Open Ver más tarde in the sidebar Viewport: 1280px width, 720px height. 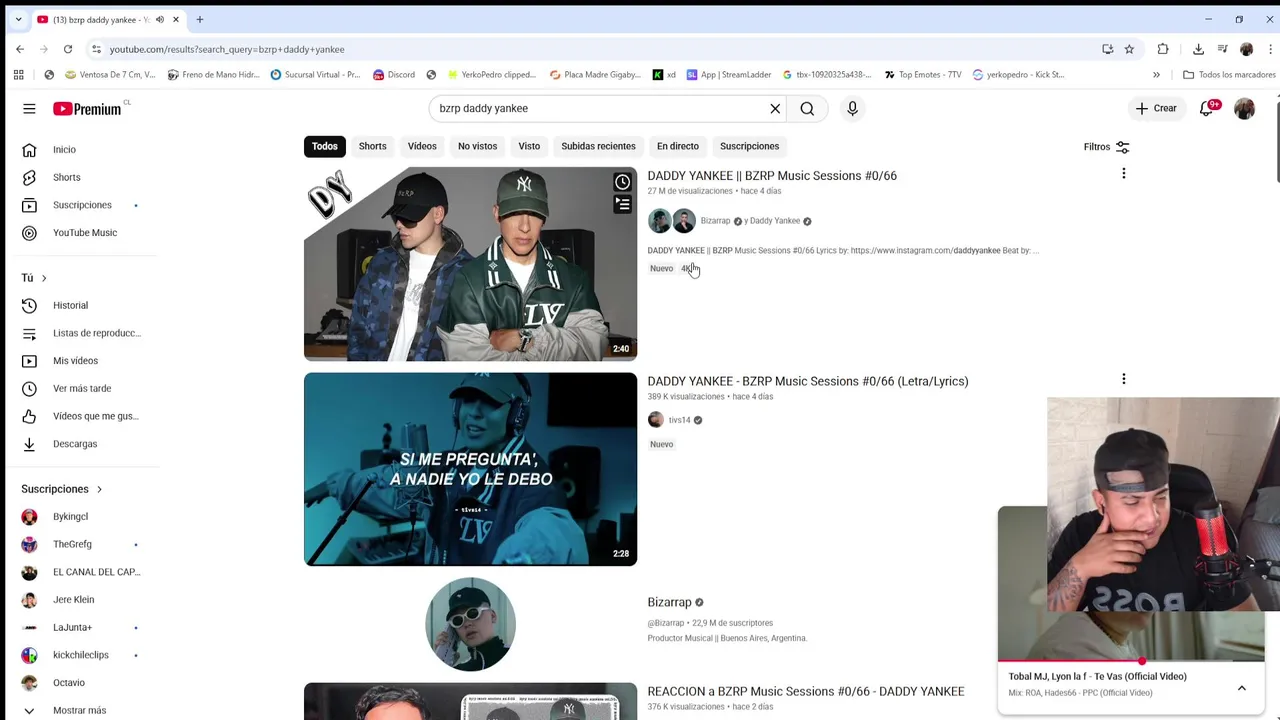coord(82,388)
